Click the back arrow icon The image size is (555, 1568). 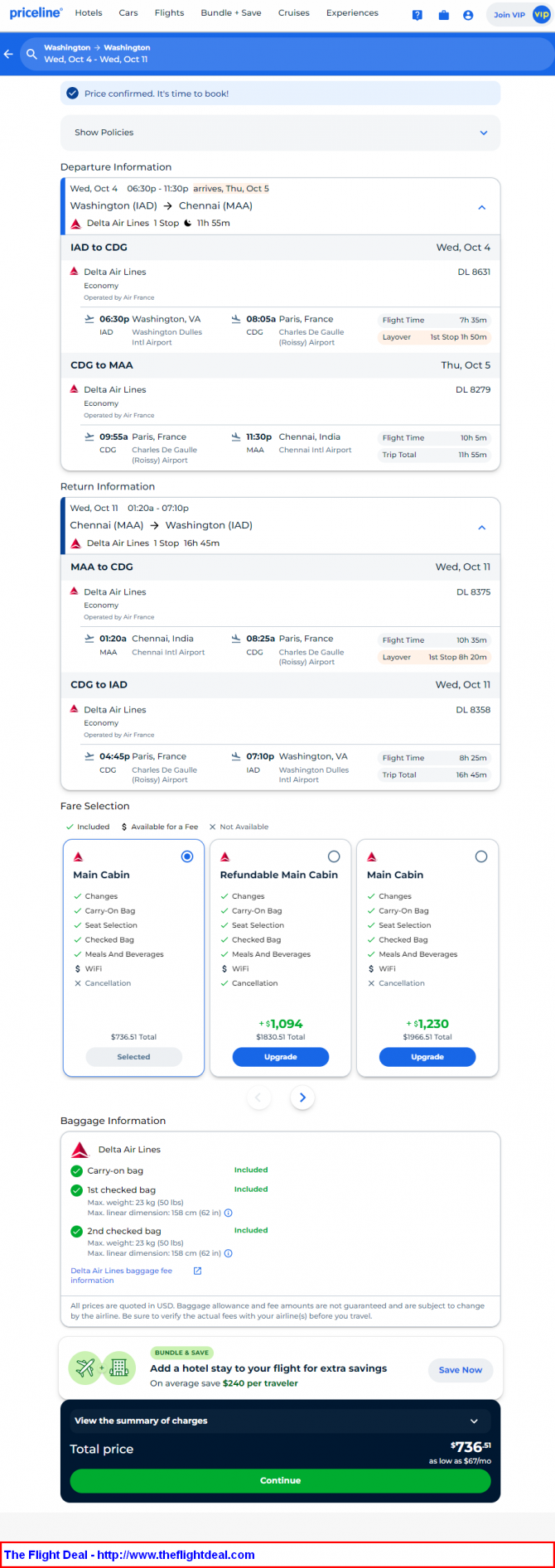(x=8, y=54)
